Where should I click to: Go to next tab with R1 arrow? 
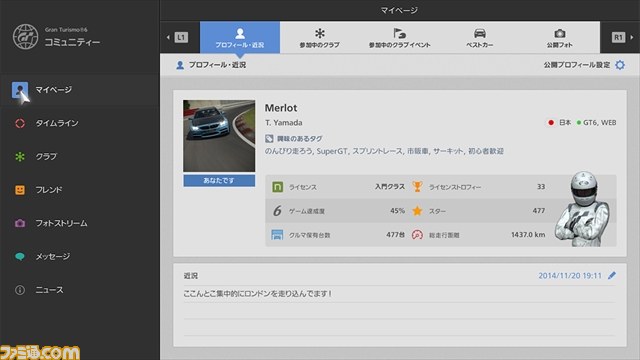[622, 38]
